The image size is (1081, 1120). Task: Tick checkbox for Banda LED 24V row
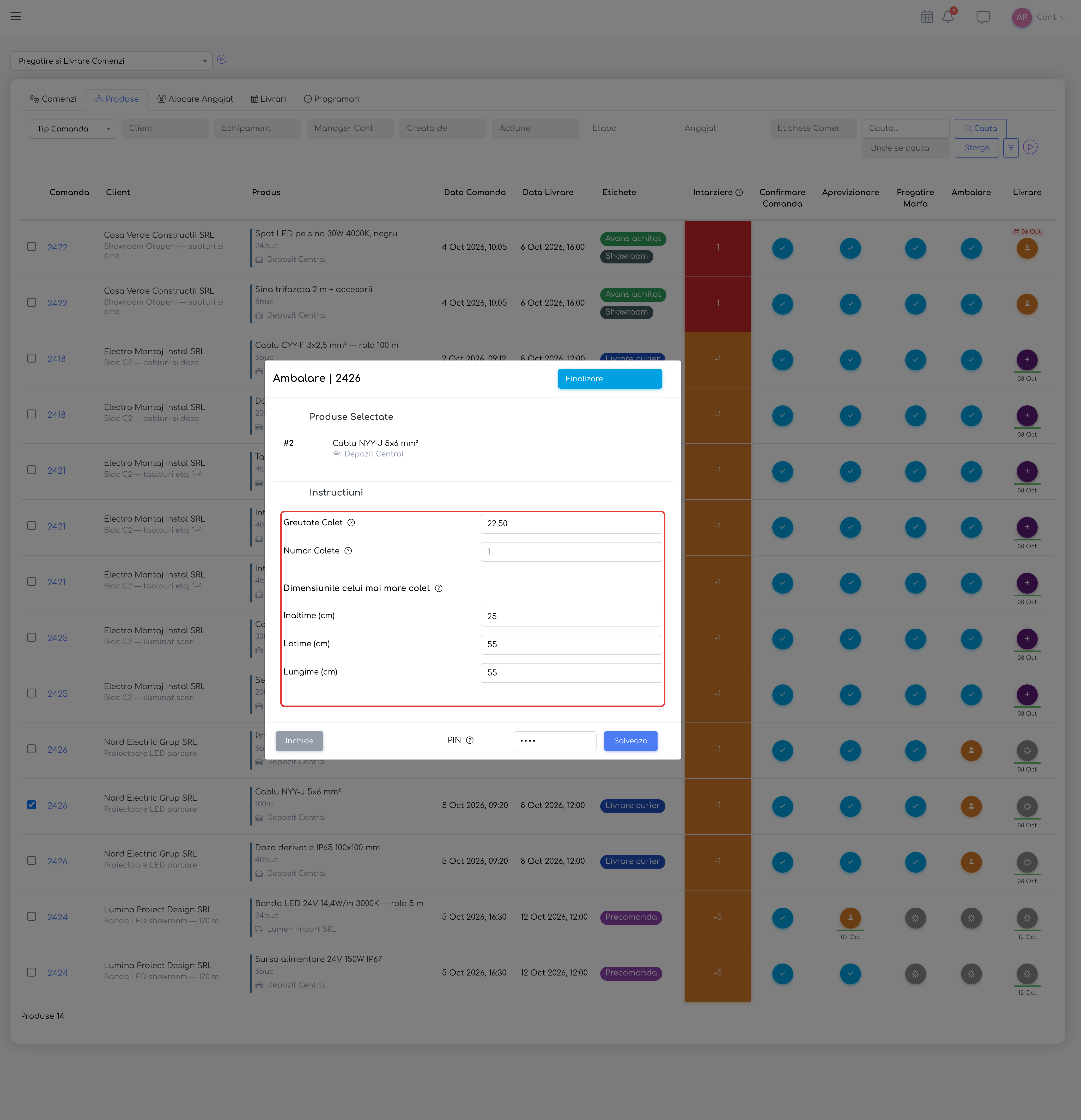click(32, 917)
